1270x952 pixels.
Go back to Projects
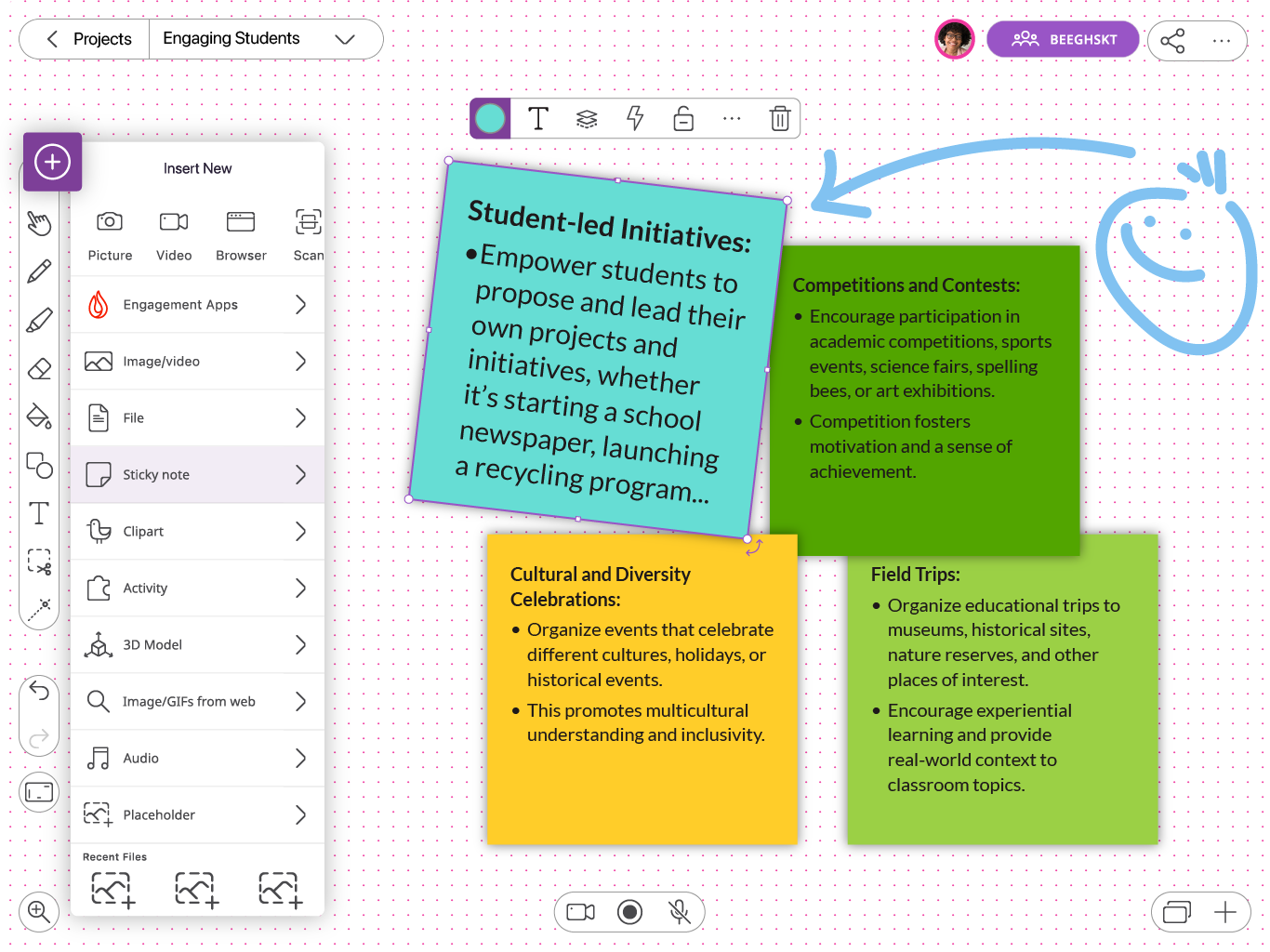(x=88, y=39)
